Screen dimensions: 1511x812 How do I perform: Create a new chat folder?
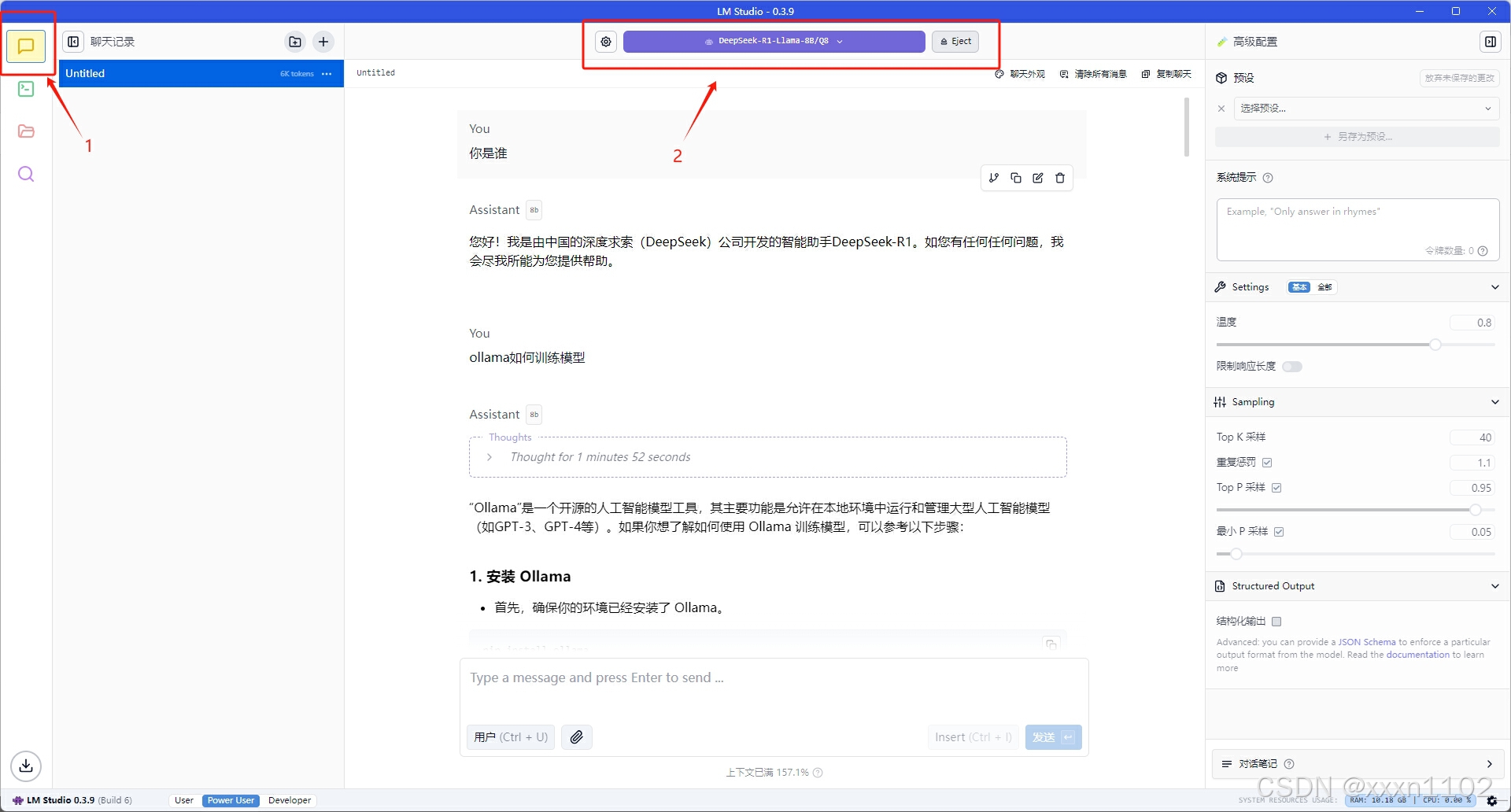(295, 42)
